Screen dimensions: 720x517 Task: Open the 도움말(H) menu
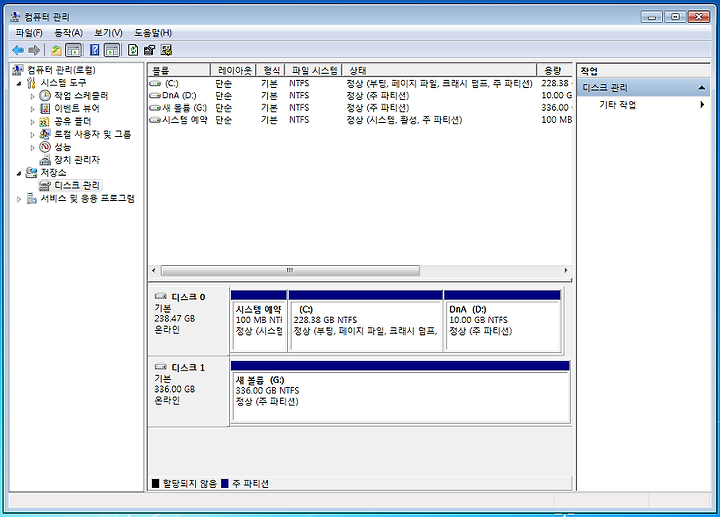[x=153, y=33]
